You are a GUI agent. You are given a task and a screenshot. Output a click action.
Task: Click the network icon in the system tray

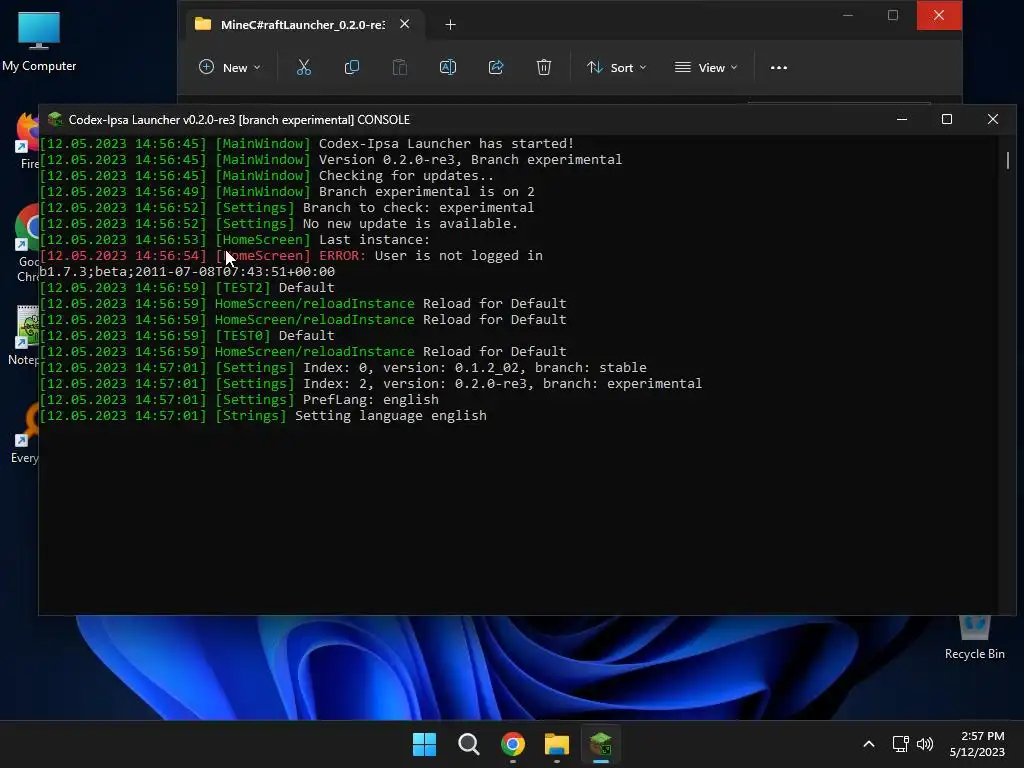click(901, 744)
